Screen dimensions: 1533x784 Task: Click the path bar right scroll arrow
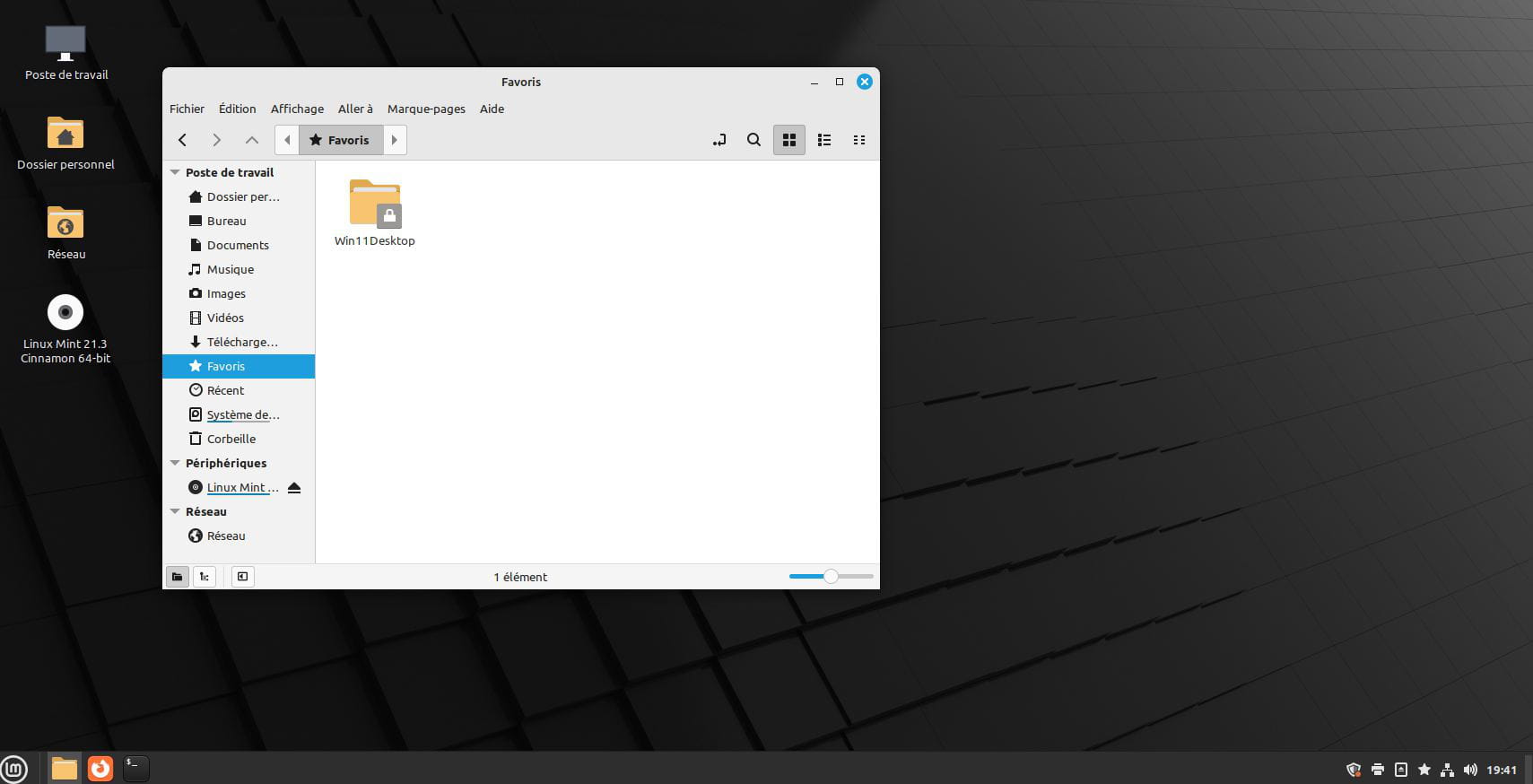[395, 140]
